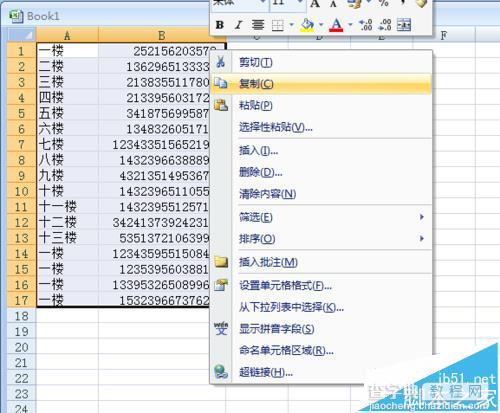The image size is (500, 413).
Task: Open the font color dropdown arrow
Action: (x=350, y=25)
